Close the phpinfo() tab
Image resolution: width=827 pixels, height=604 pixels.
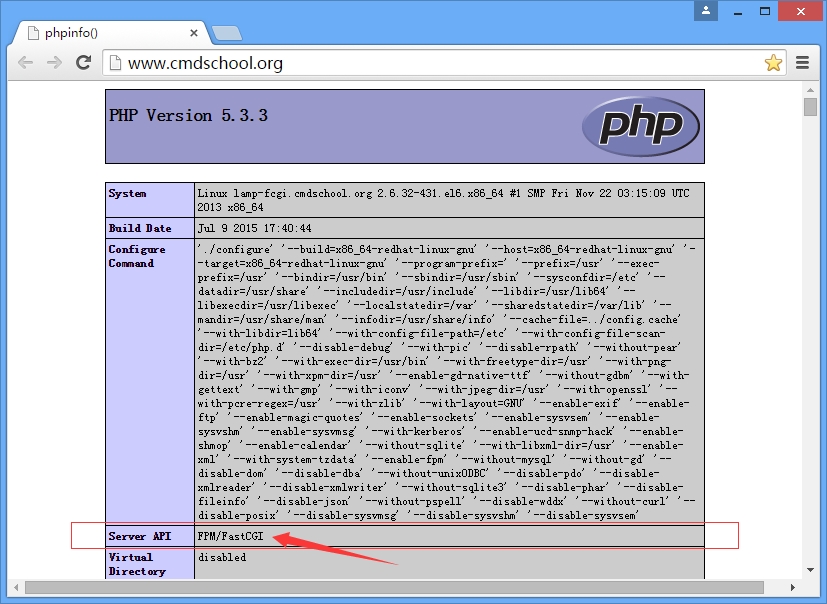194,33
